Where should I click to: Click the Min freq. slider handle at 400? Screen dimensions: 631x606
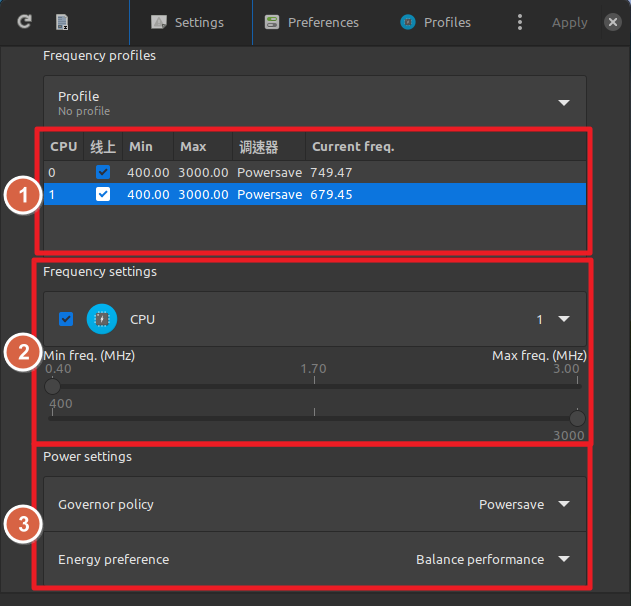52,387
